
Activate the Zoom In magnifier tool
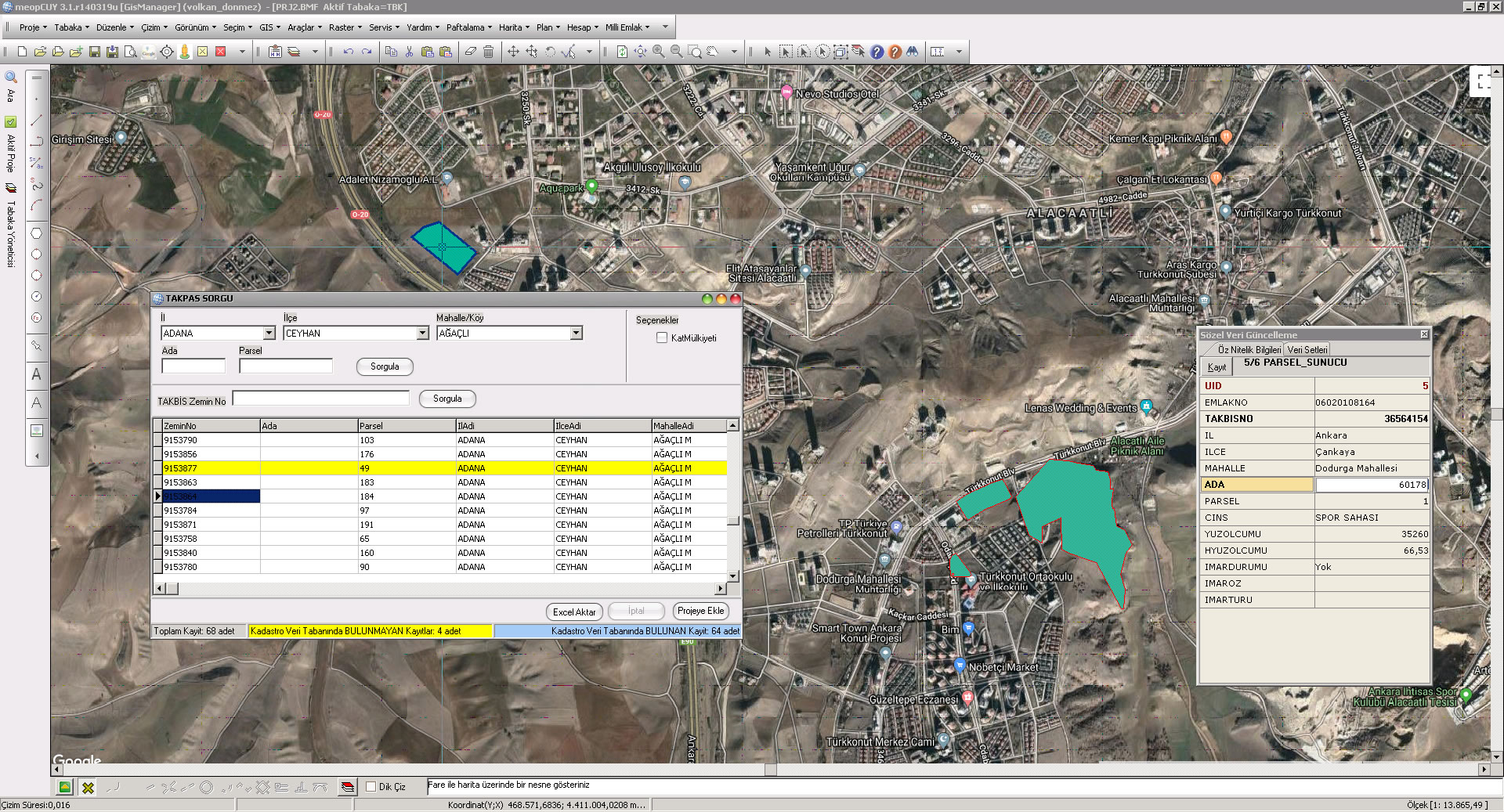pos(658,52)
